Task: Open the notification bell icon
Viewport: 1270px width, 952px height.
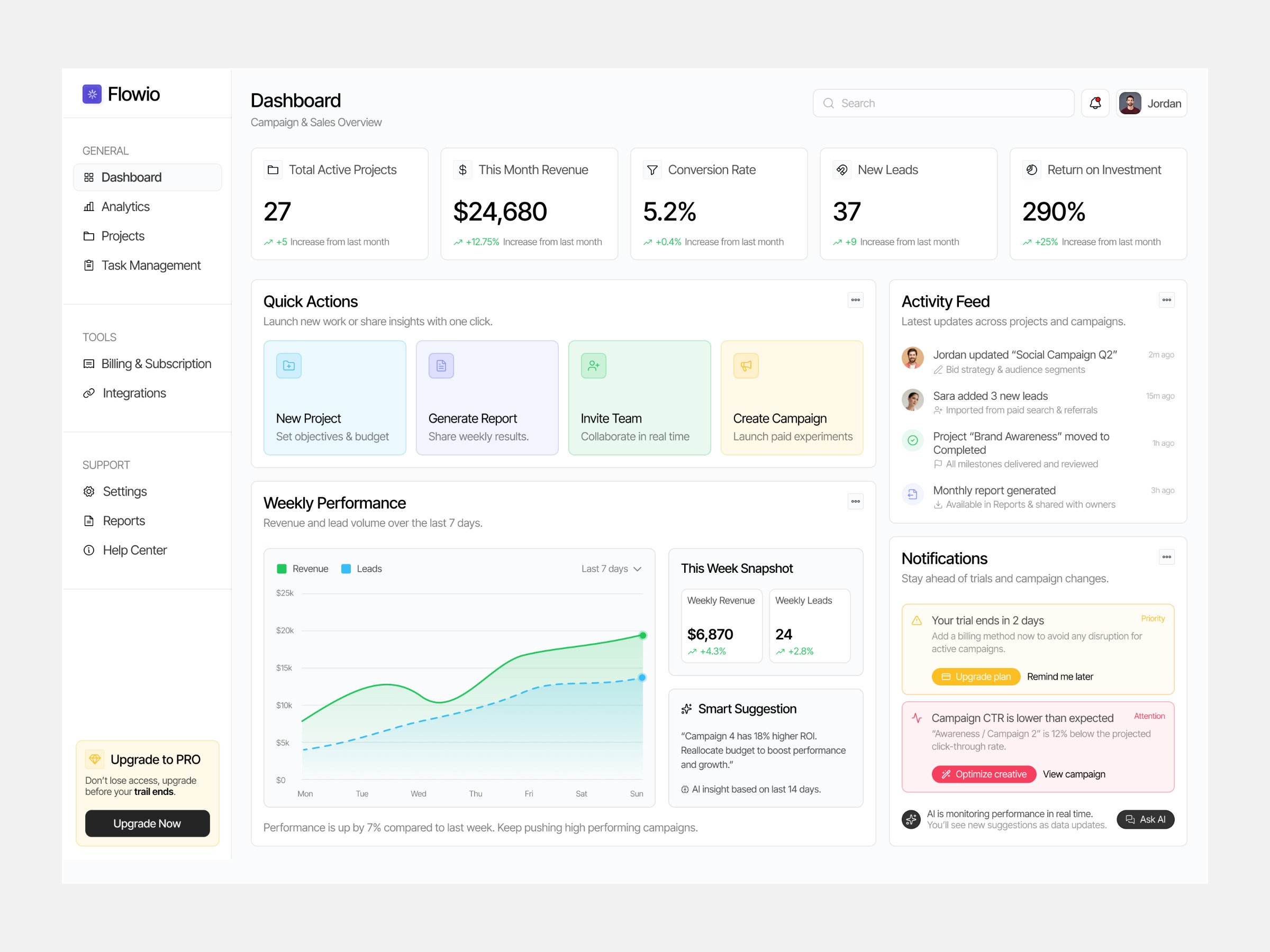Action: pos(1095,103)
